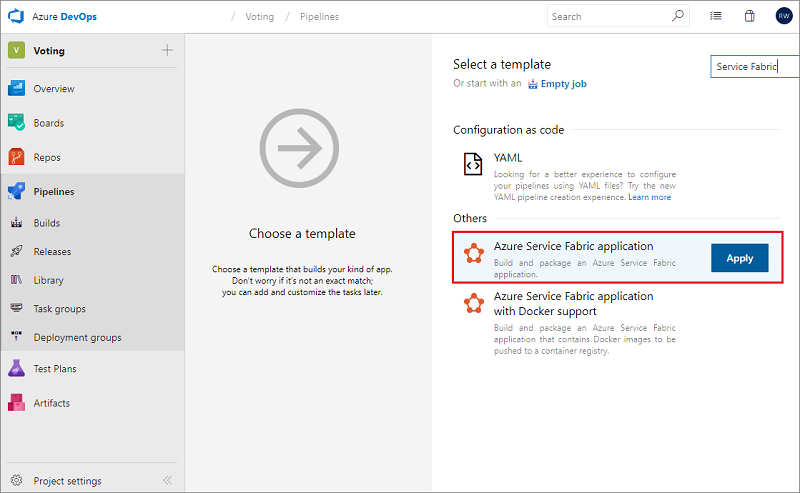Click the template search field
This screenshot has width=800, height=493.
(744, 67)
